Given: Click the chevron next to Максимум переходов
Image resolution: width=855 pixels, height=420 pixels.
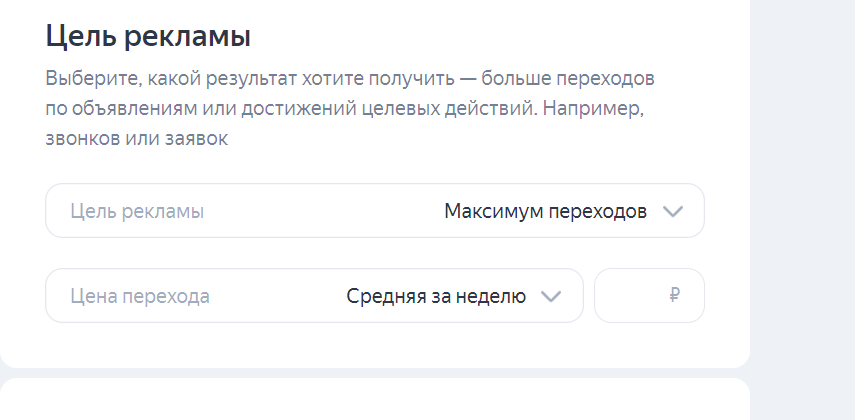Looking at the screenshot, I should (673, 211).
